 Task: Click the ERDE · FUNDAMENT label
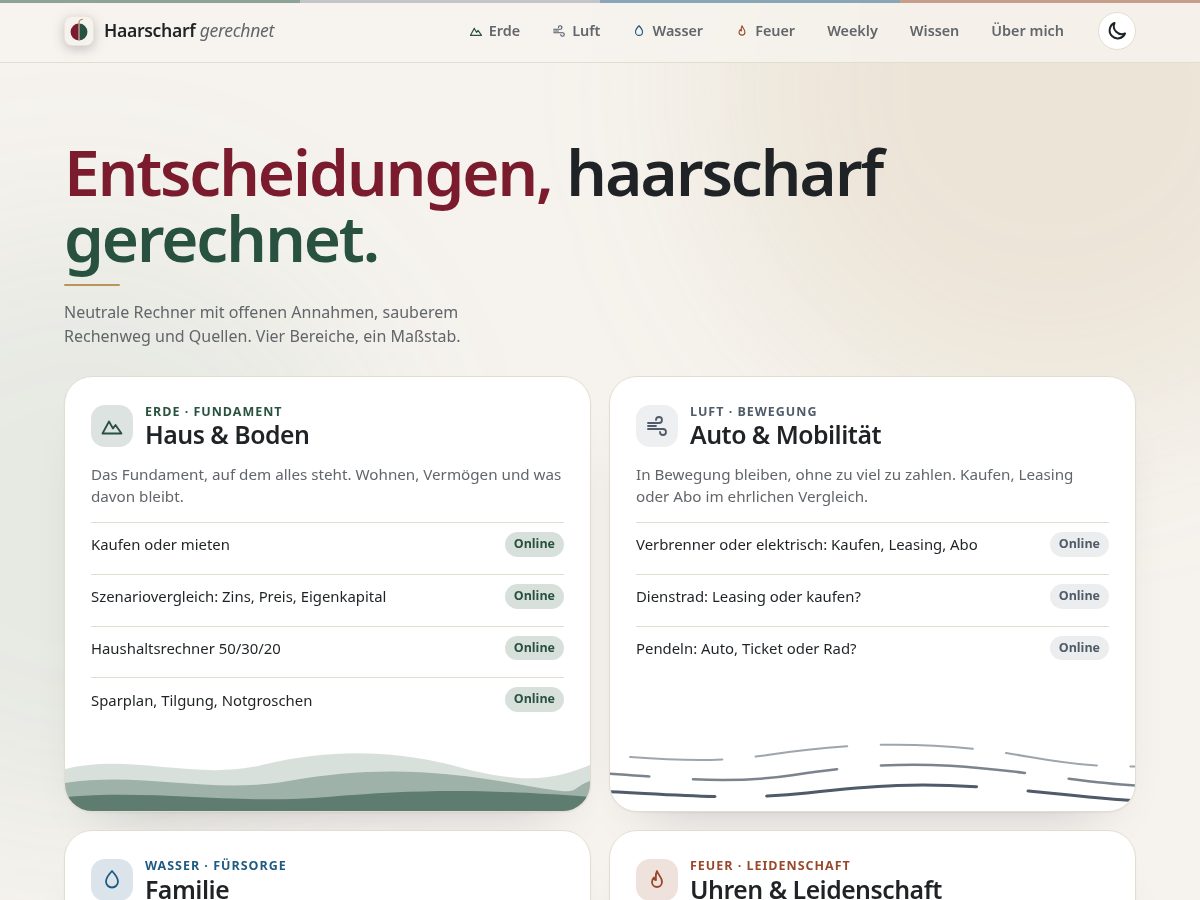tap(214, 411)
